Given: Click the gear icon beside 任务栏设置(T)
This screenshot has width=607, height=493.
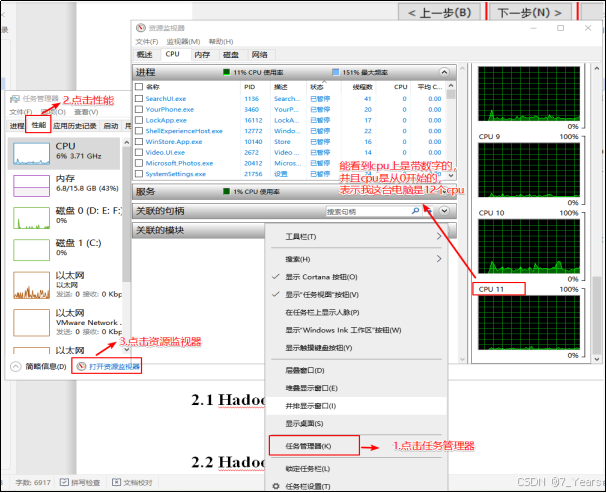Looking at the screenshot, I should coord(276,486).
